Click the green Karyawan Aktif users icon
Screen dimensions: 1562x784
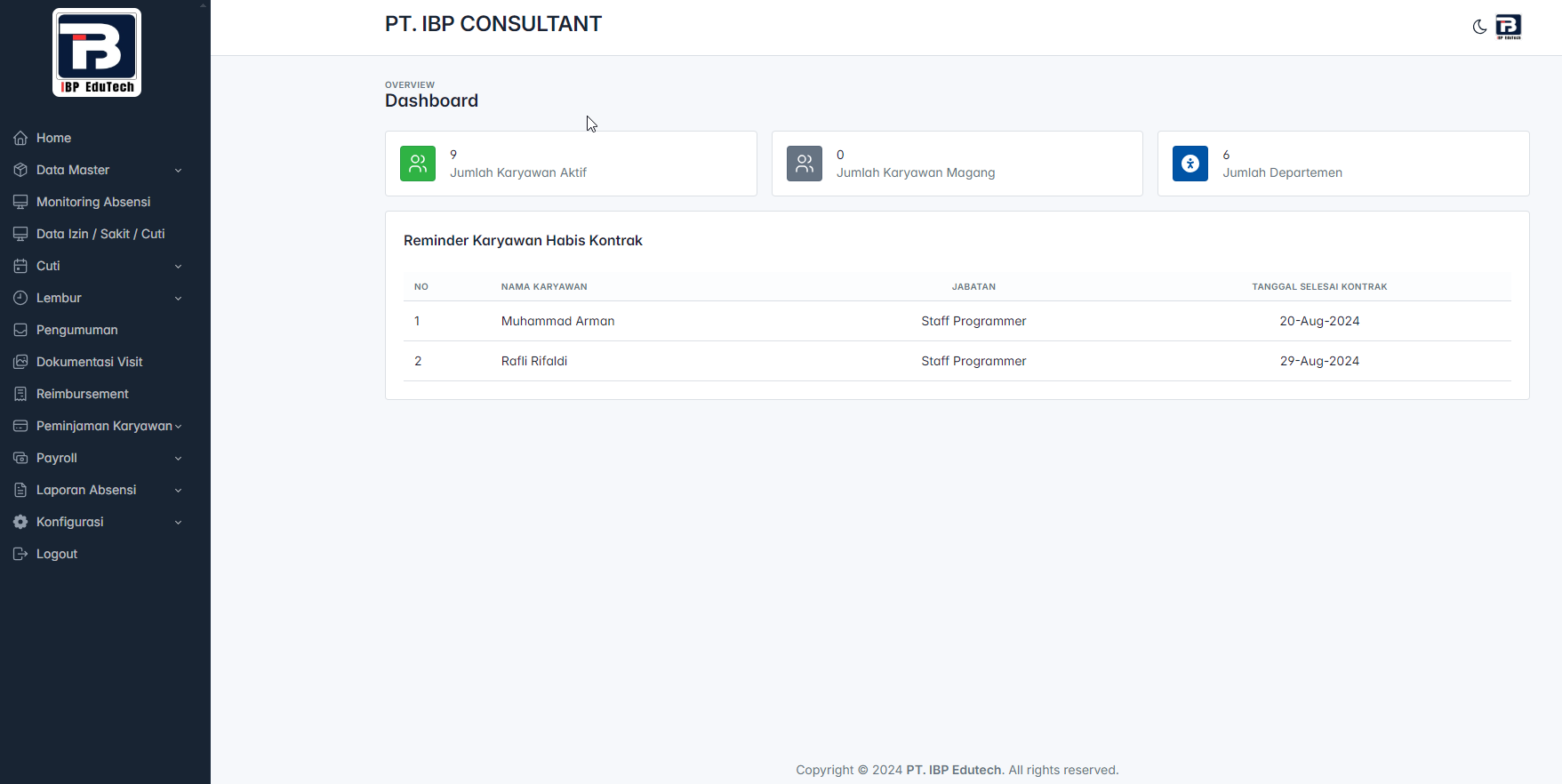418,164
